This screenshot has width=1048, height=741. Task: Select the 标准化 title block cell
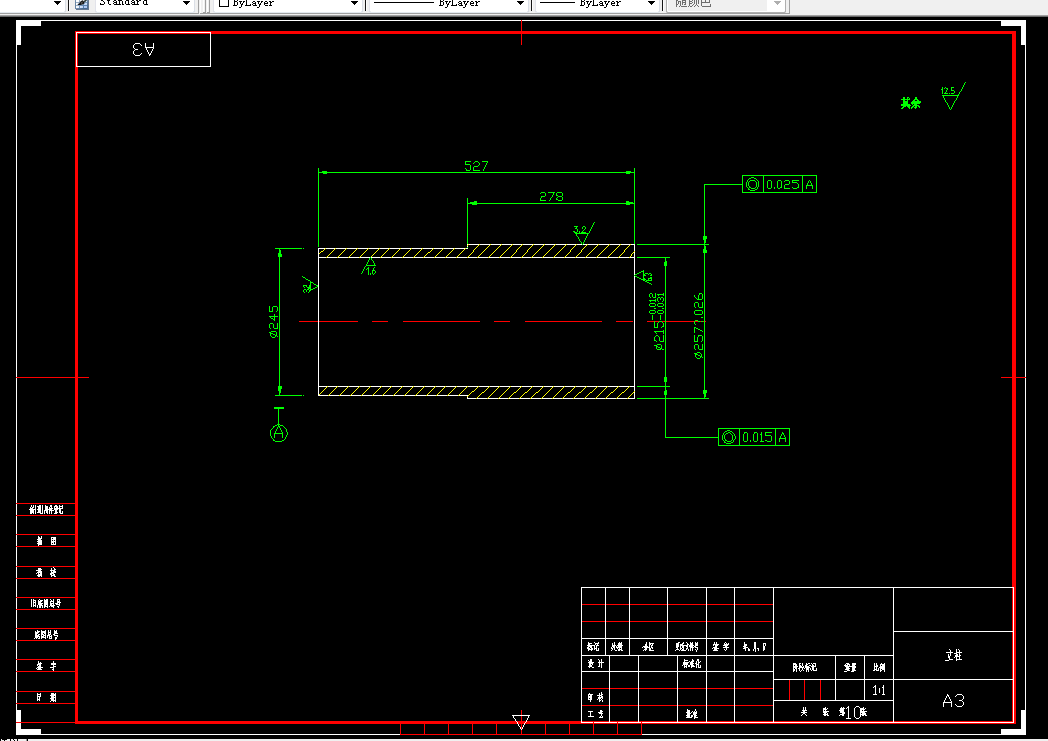(692, 663)
